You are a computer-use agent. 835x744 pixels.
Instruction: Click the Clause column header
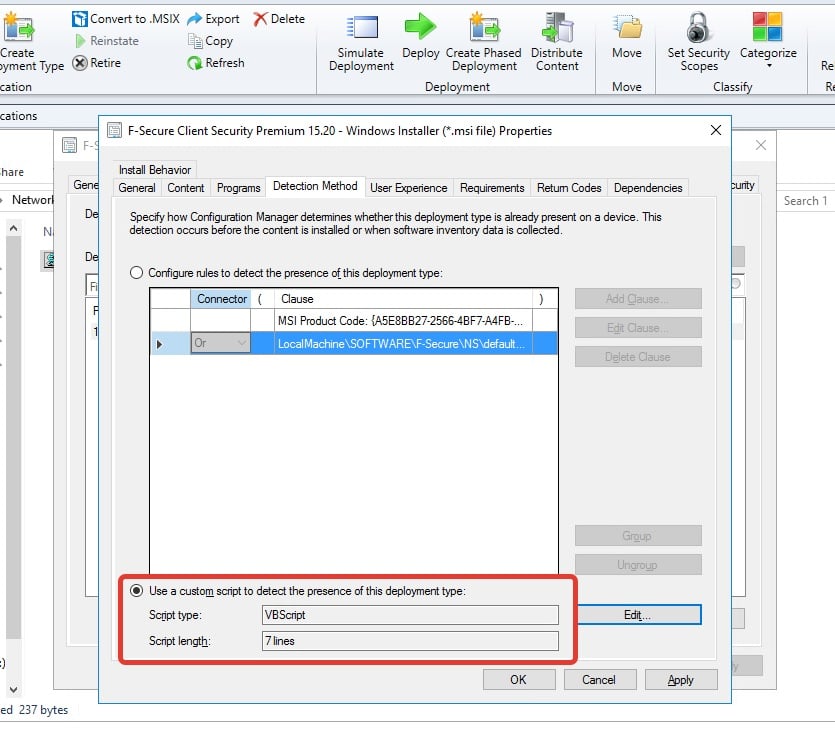[403, 299]
